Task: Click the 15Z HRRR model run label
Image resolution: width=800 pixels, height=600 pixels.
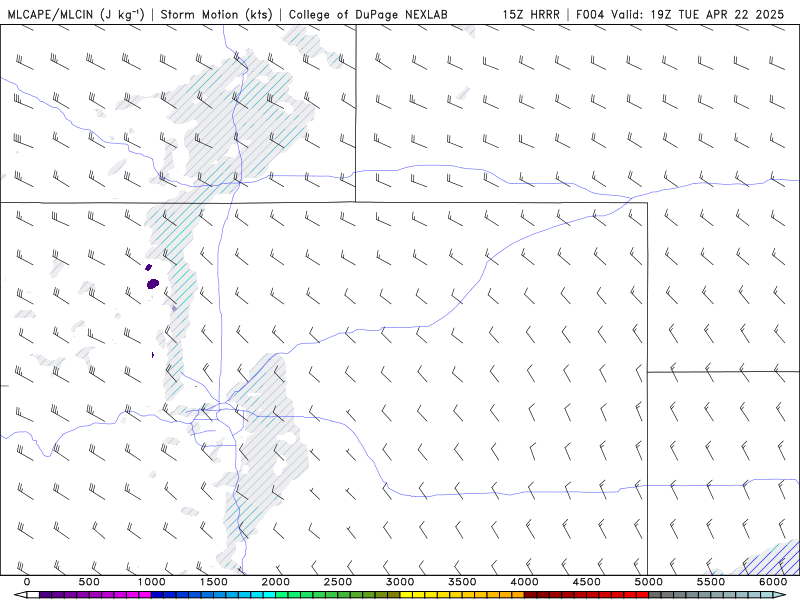Action: (x=531, y=14)
